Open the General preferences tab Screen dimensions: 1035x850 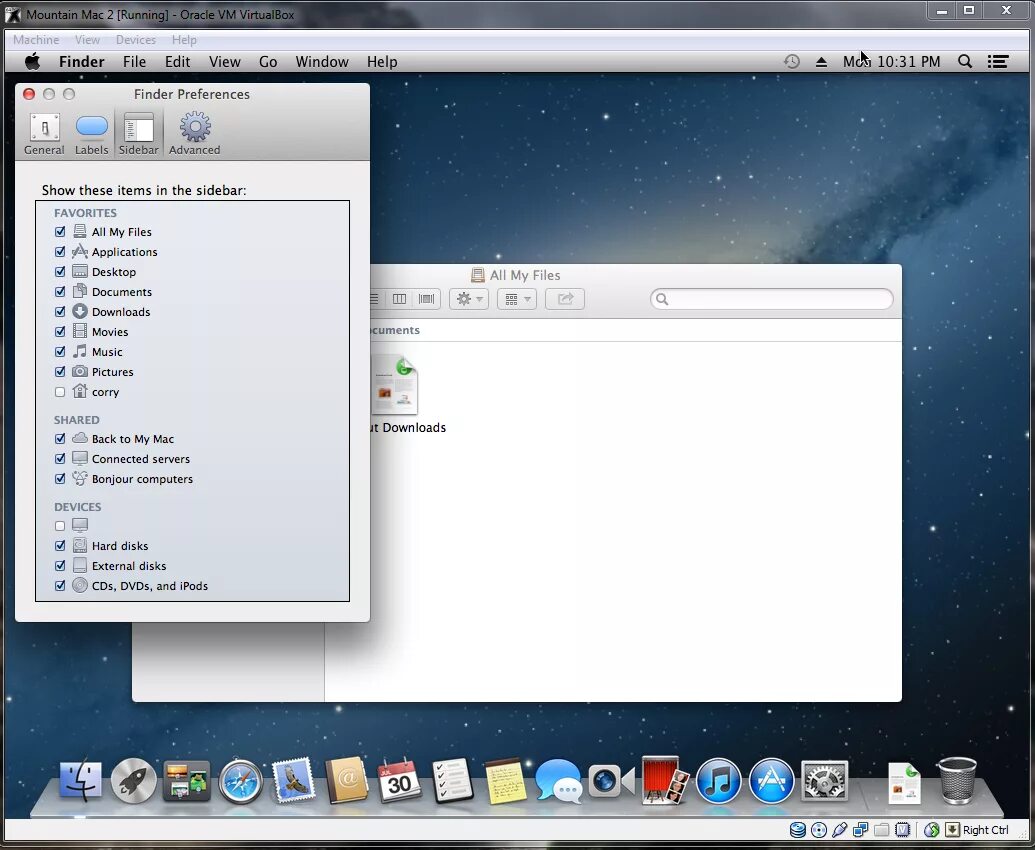pos(44,134)
